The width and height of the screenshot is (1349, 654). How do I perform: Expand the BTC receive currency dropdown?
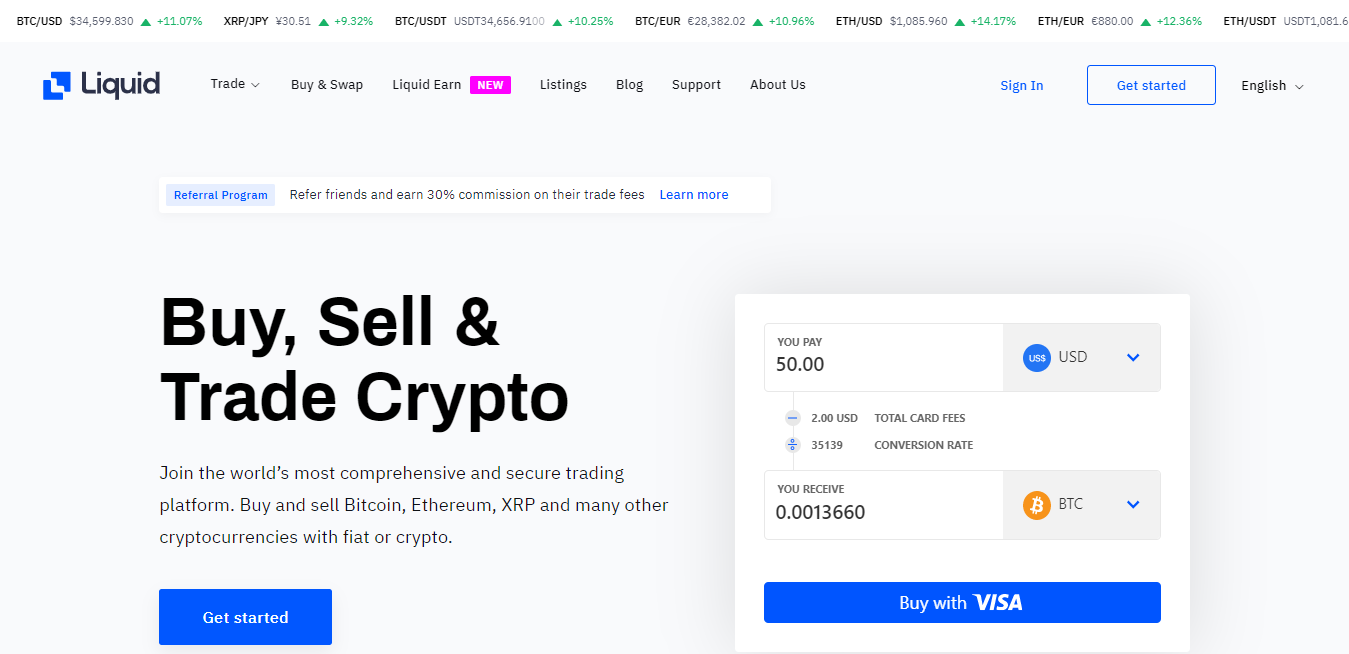click(1133, 505)
